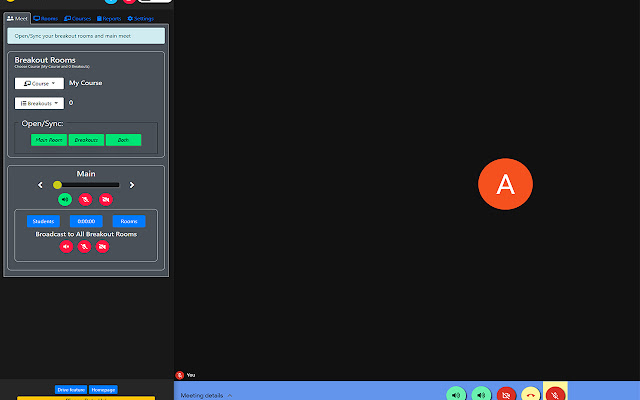
Task: Click the blue Students button
Action: (x=43, y=221)
